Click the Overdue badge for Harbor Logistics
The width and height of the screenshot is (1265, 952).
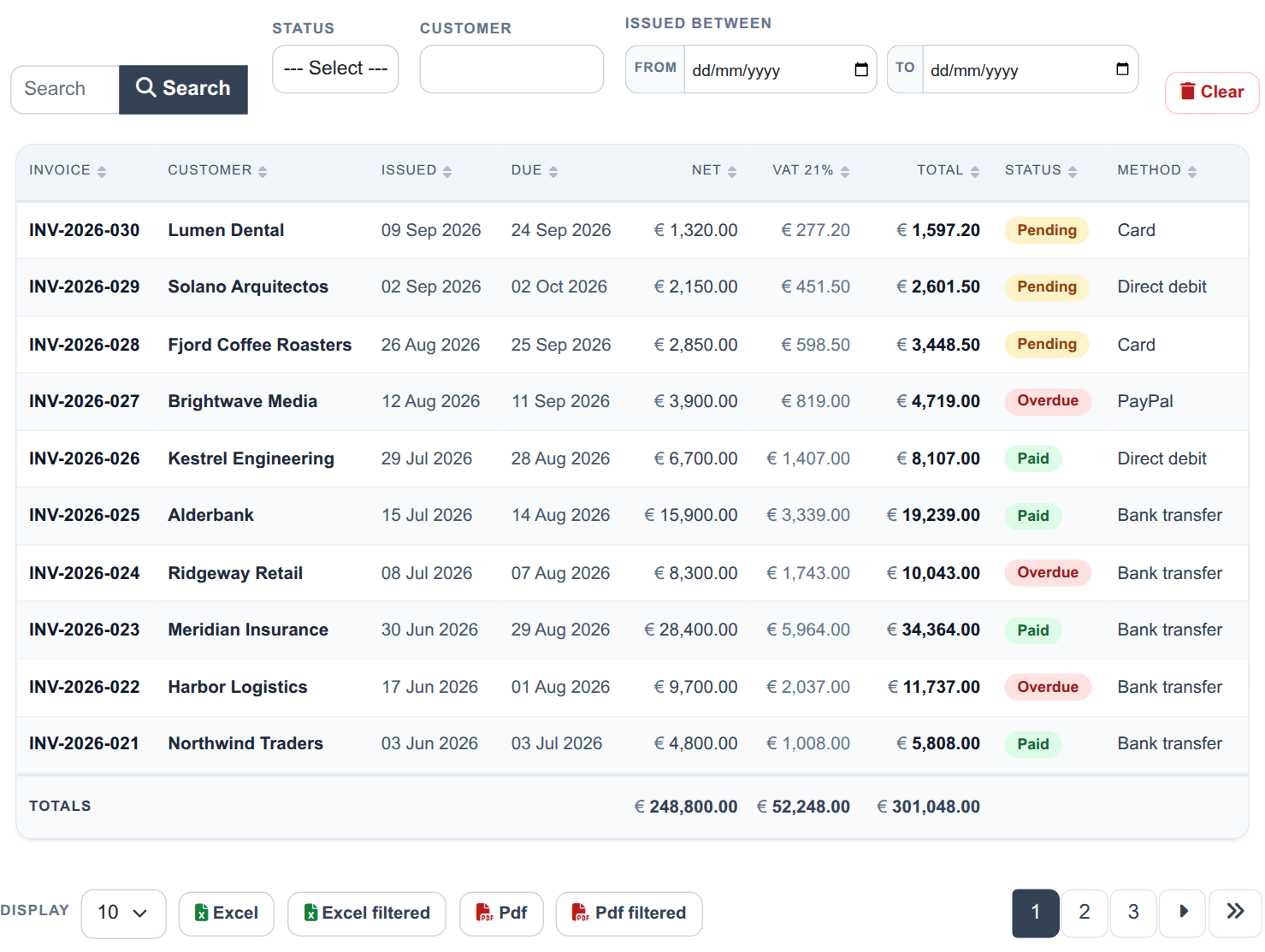tap(1048, 687)
